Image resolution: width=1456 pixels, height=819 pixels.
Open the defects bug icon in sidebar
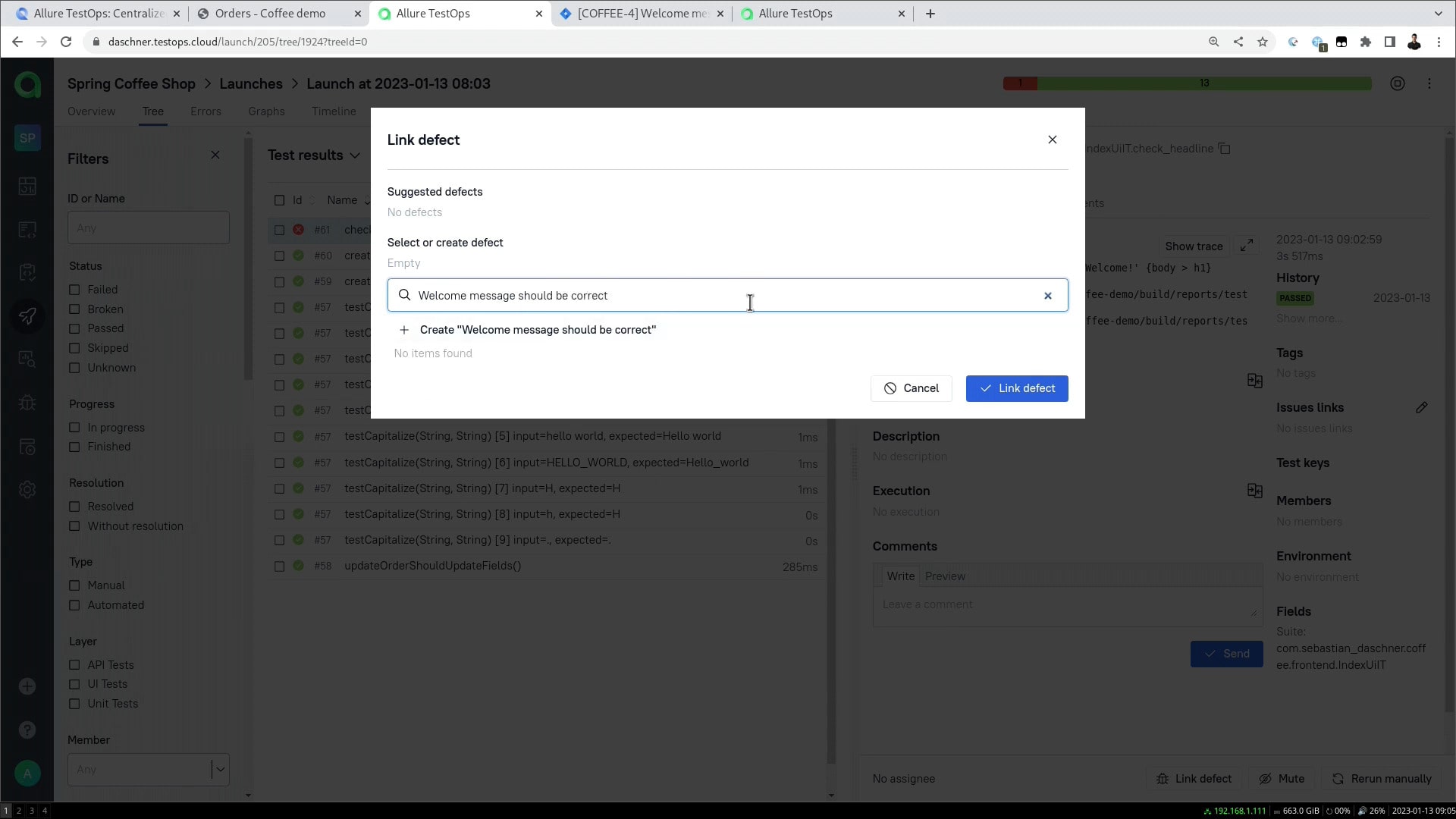pos(27,403)
